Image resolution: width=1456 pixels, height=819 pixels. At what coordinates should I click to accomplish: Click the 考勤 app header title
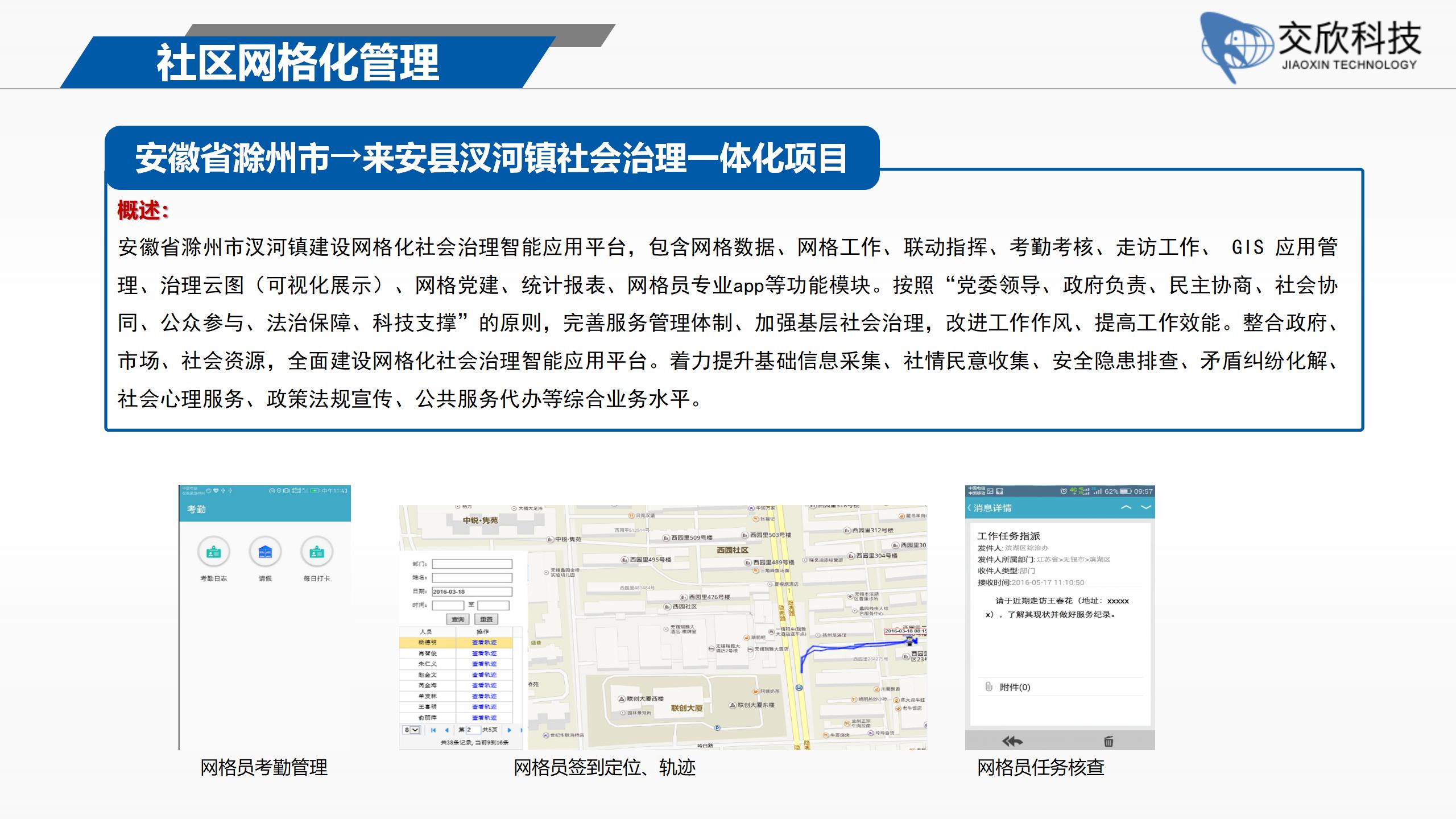(196, 509)
